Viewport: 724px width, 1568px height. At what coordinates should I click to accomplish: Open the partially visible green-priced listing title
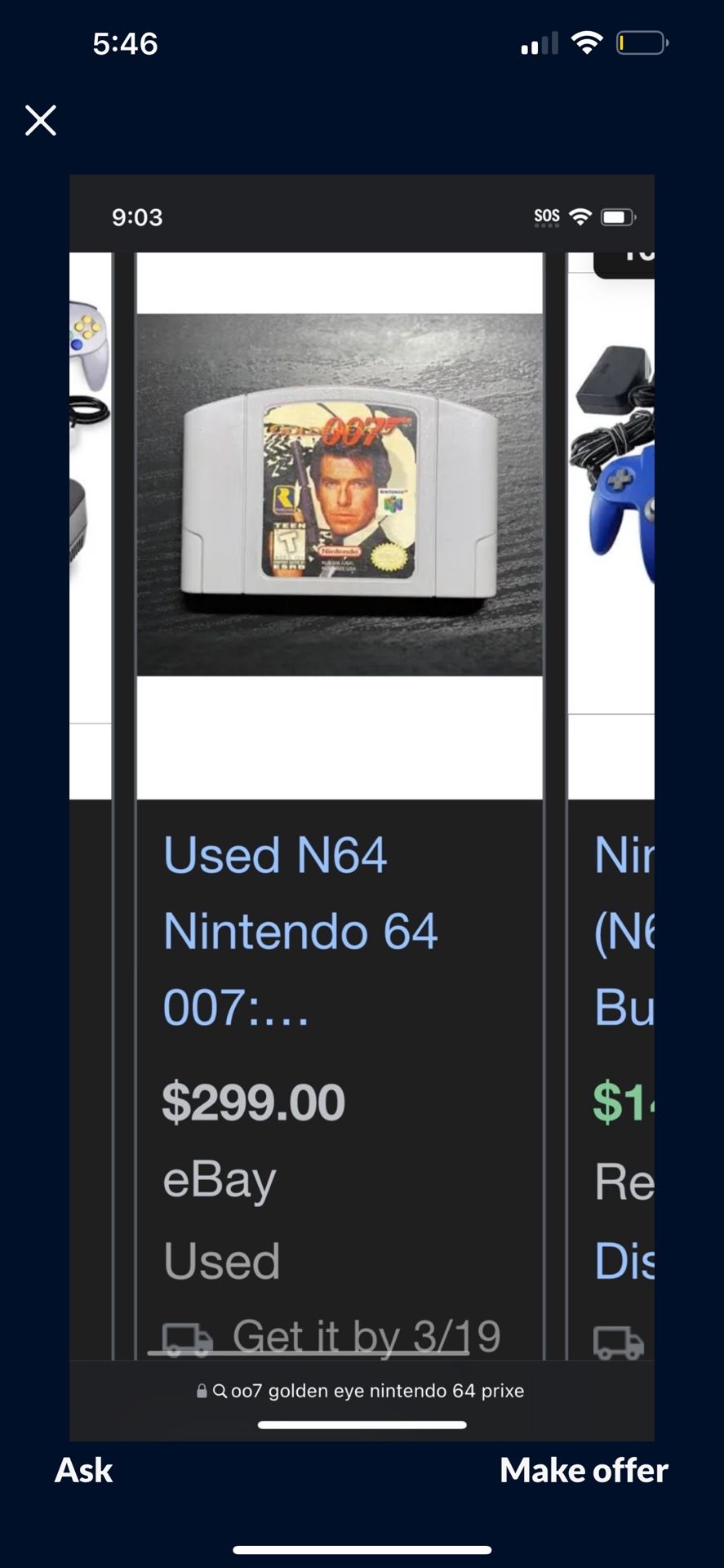[624, 931]
